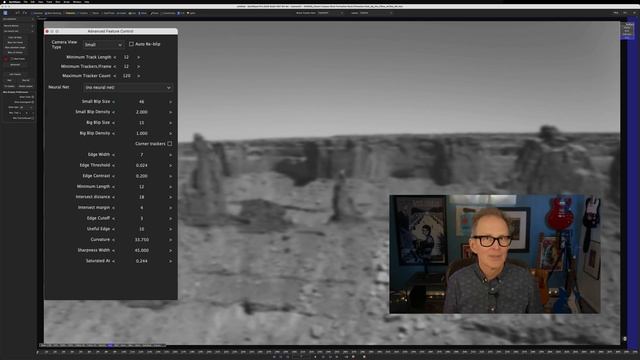The height and width of the screenshot is (360, 640).
Task: Decrease Edge Threshold with left arrow
Action: click(113, 165)
